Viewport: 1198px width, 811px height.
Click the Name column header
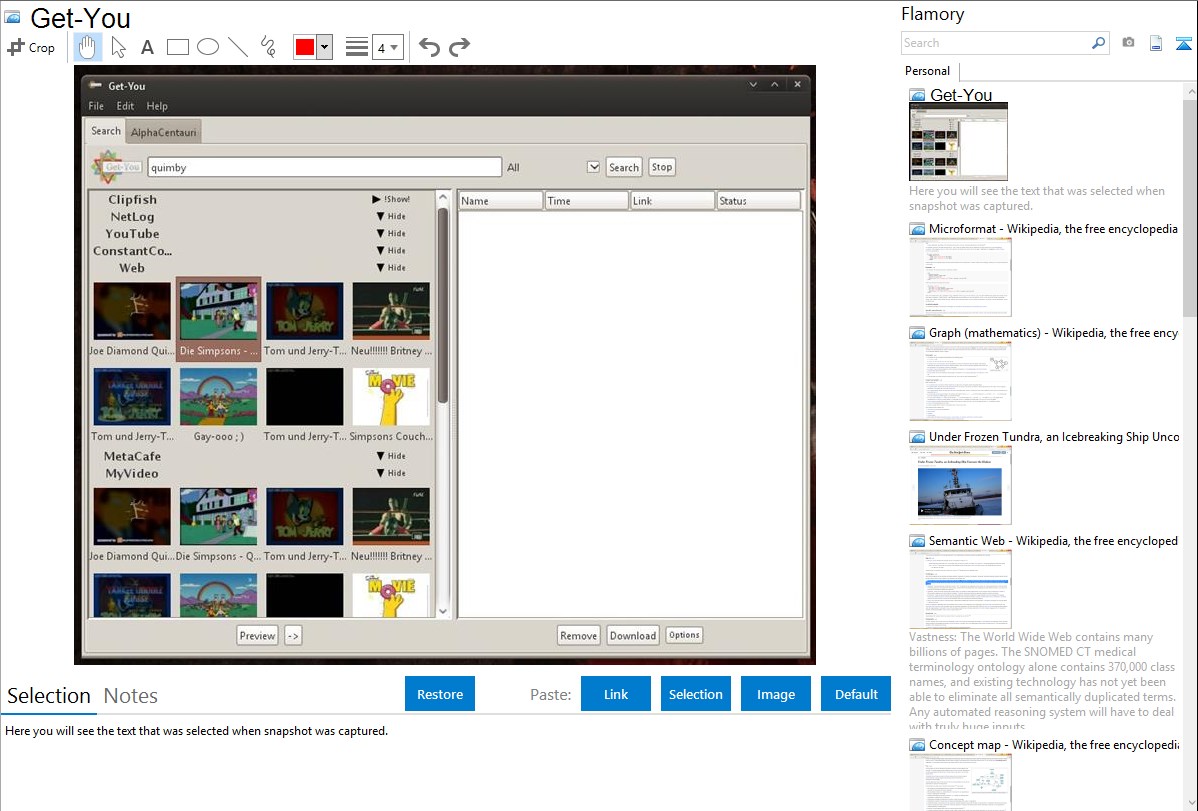[x=500, y=201]
